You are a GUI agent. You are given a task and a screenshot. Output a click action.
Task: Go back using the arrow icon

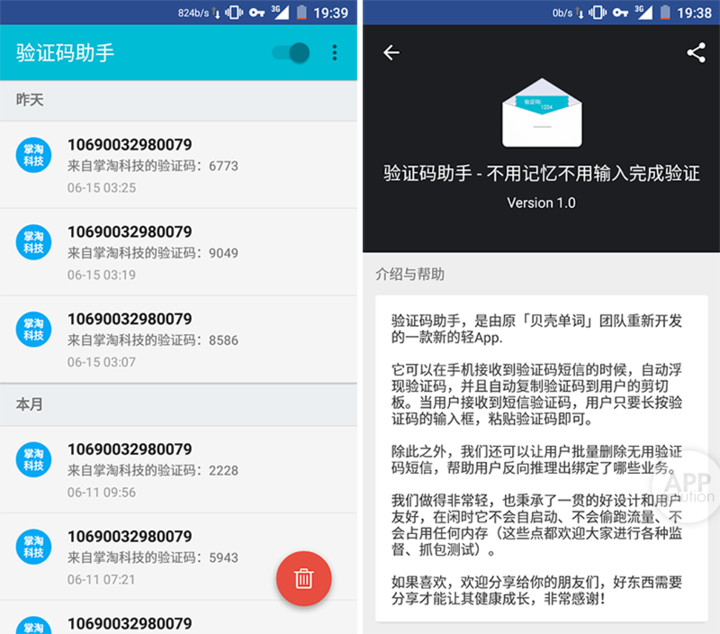(391, 53)
